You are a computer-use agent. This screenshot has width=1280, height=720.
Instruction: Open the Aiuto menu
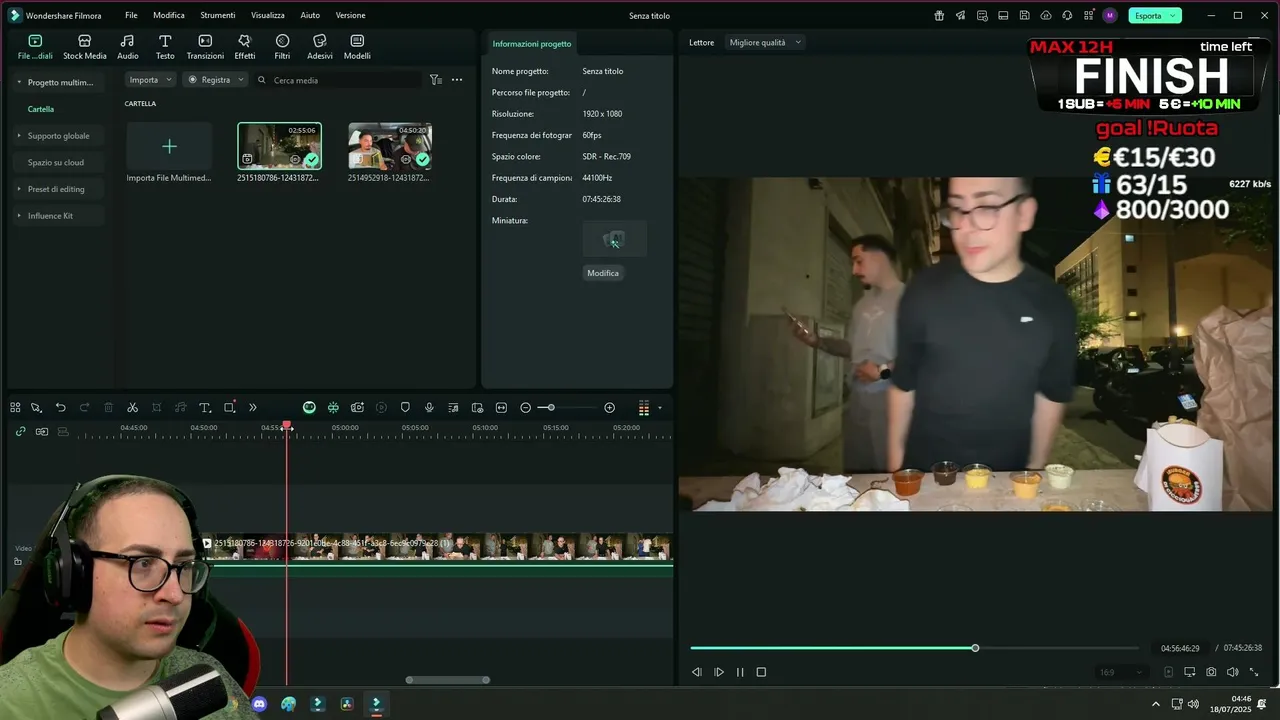point(310,15)
